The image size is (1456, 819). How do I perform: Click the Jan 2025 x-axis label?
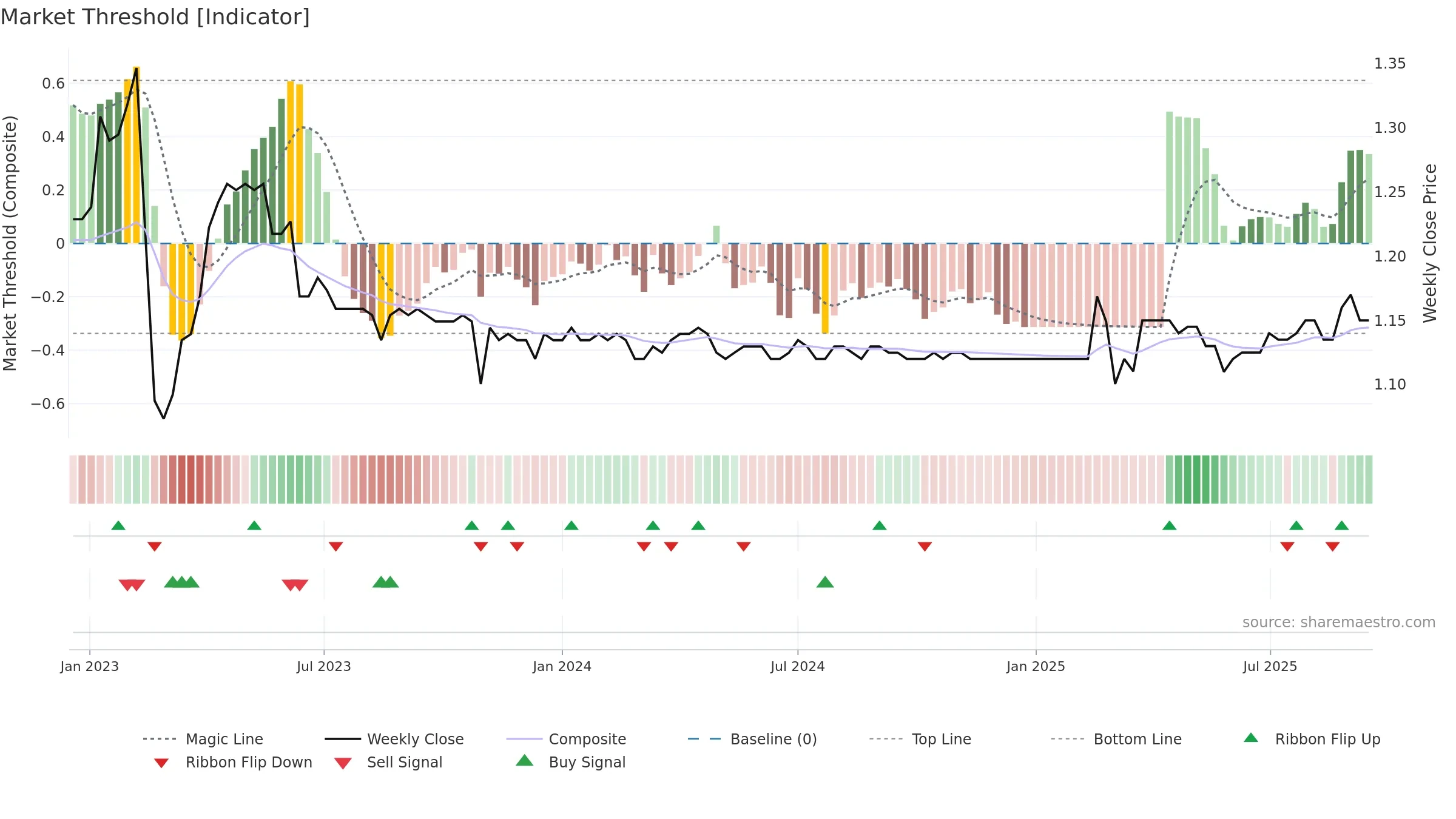(1036, 666)
